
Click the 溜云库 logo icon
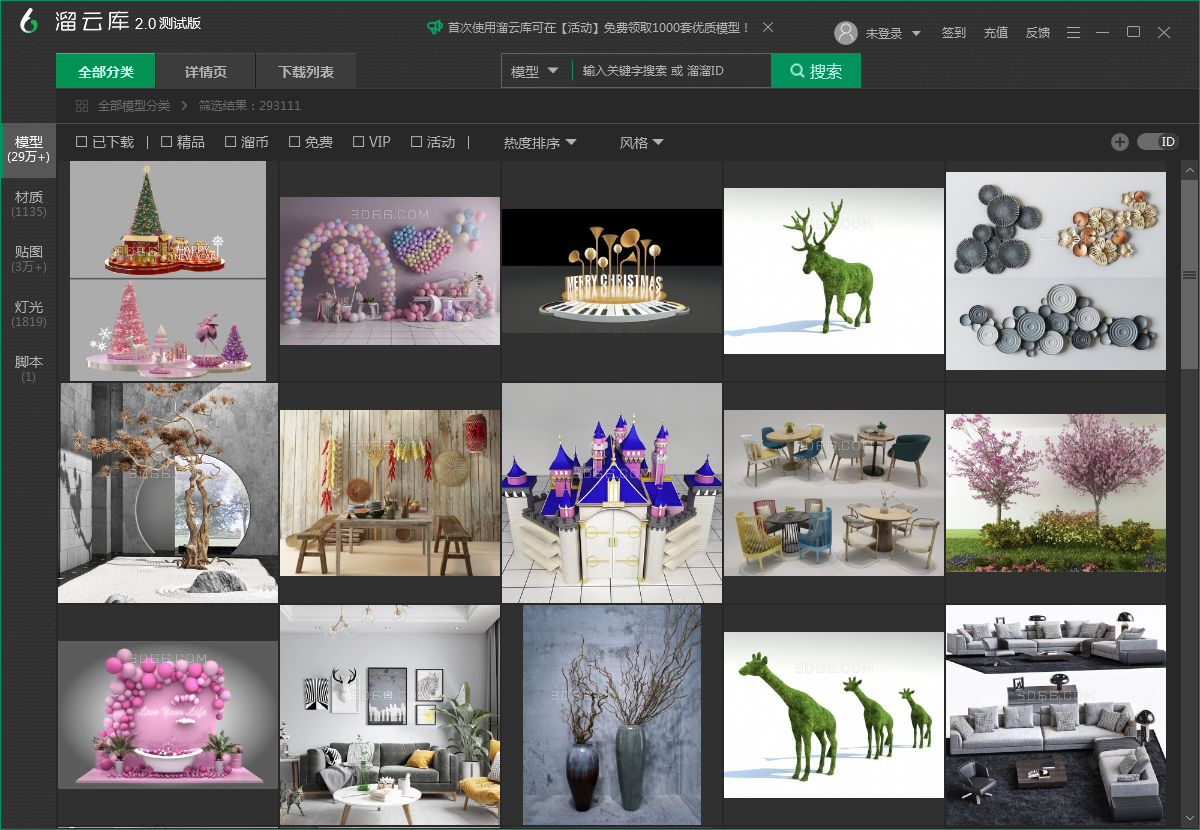(29, 21)
